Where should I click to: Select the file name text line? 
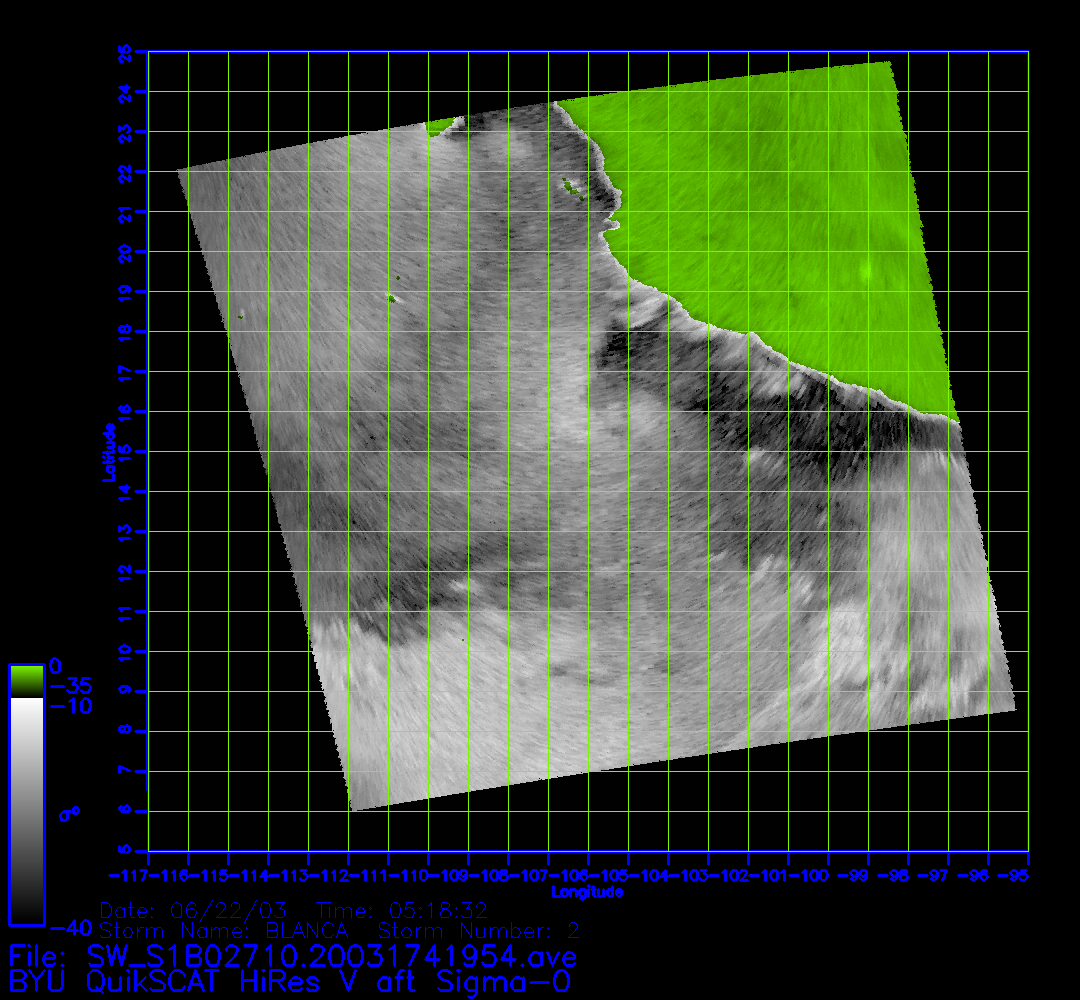pyautogui.click(x=292, y=955)
